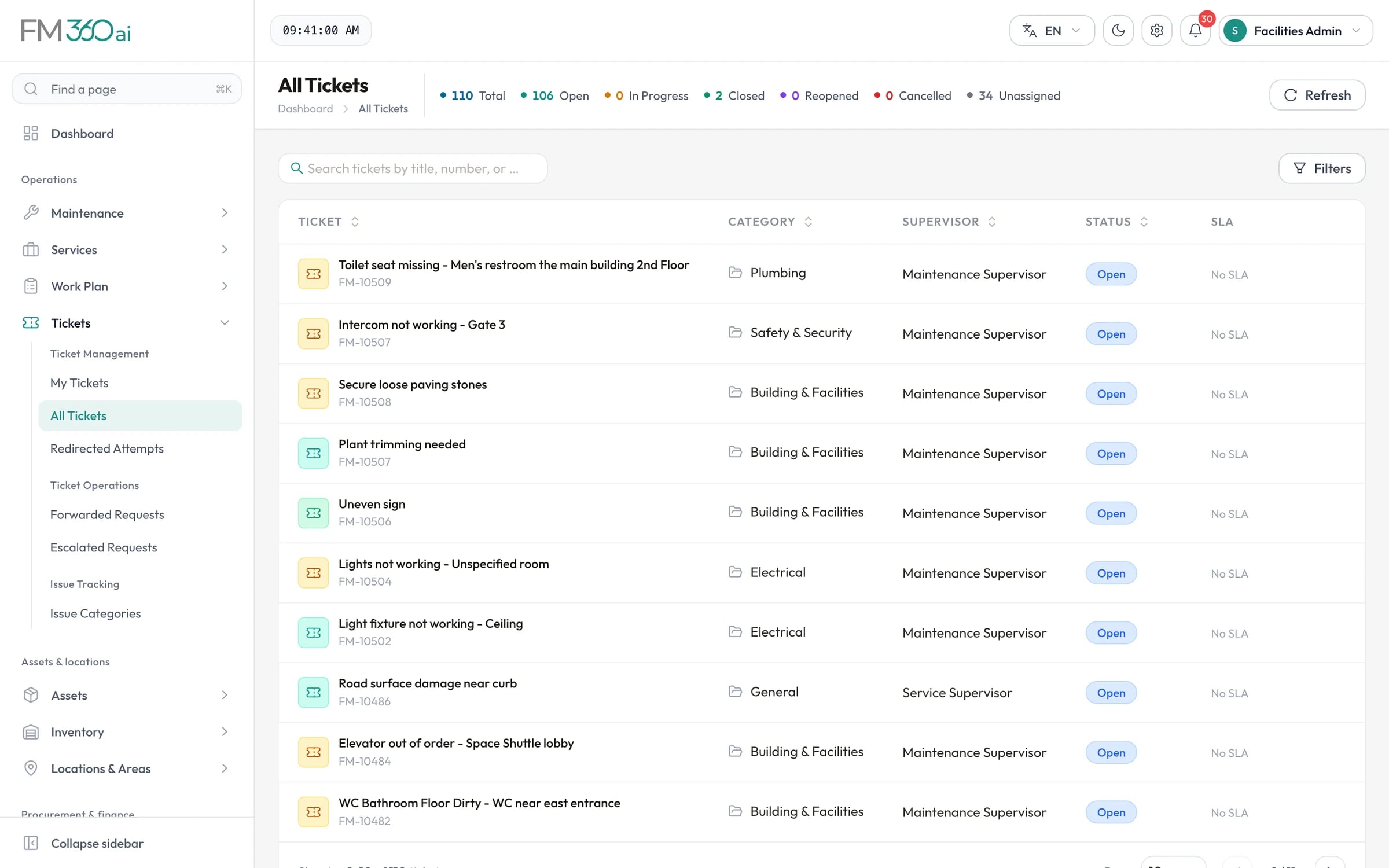This screenshot has width=1389, height=868.
Task: Click the Refresh button
Action: 1317,95
